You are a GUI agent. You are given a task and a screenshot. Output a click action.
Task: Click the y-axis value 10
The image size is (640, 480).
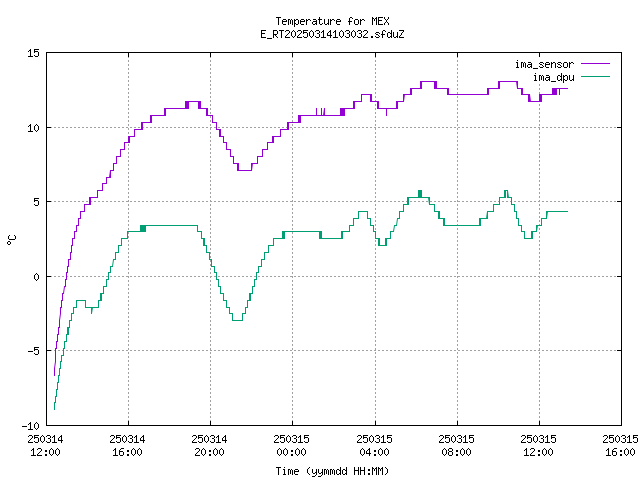(33, 128)
